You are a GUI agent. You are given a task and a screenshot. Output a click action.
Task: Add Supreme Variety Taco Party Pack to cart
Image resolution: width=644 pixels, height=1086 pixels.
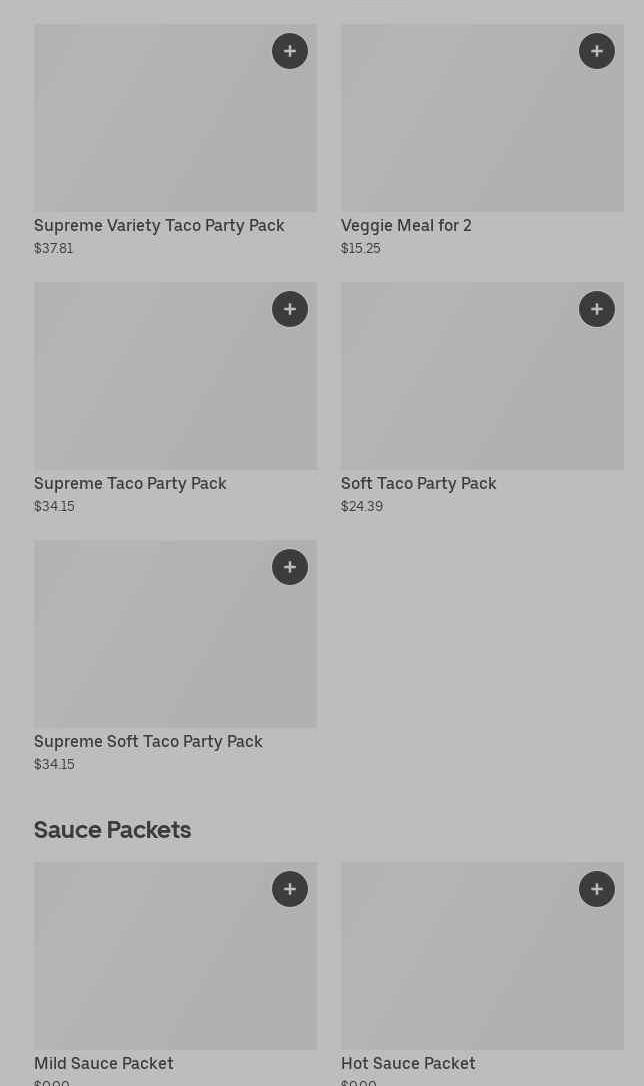point(290,51)
